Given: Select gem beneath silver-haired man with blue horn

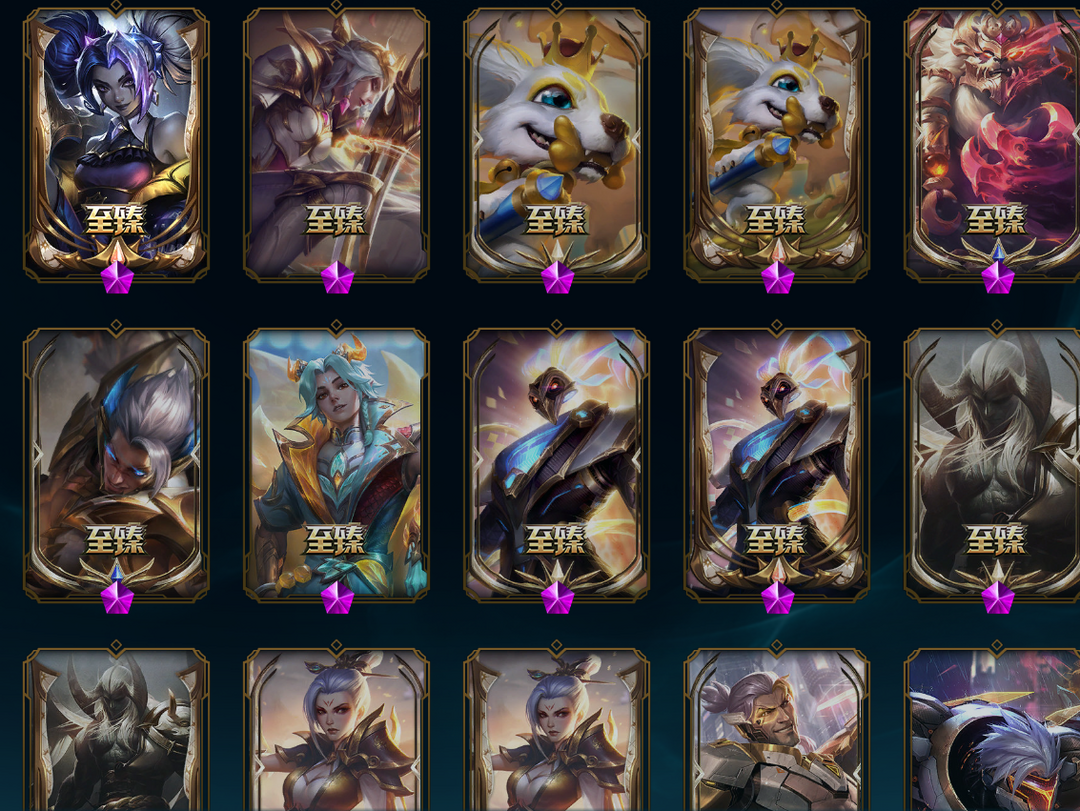Looking at the screenshot, I should click(x=117, y=597).
